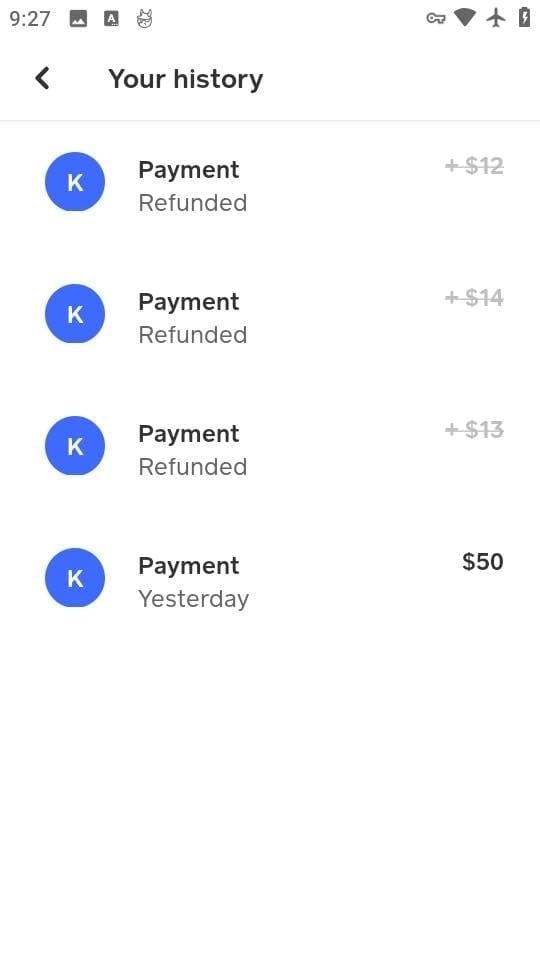Tap the keyboard language notification icon

[x=111, y=19]
